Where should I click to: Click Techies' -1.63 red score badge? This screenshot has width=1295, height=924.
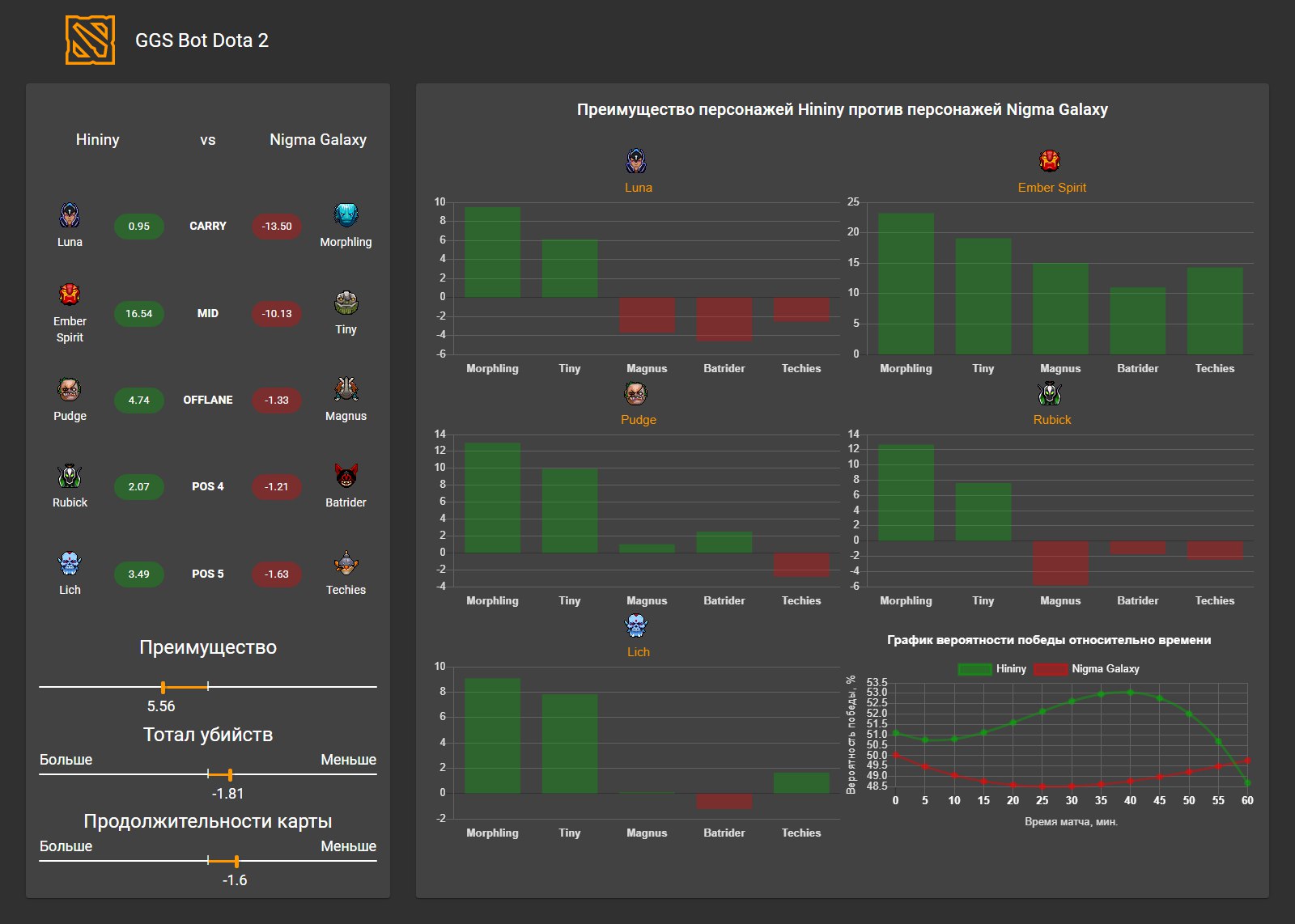coord(277,574)
